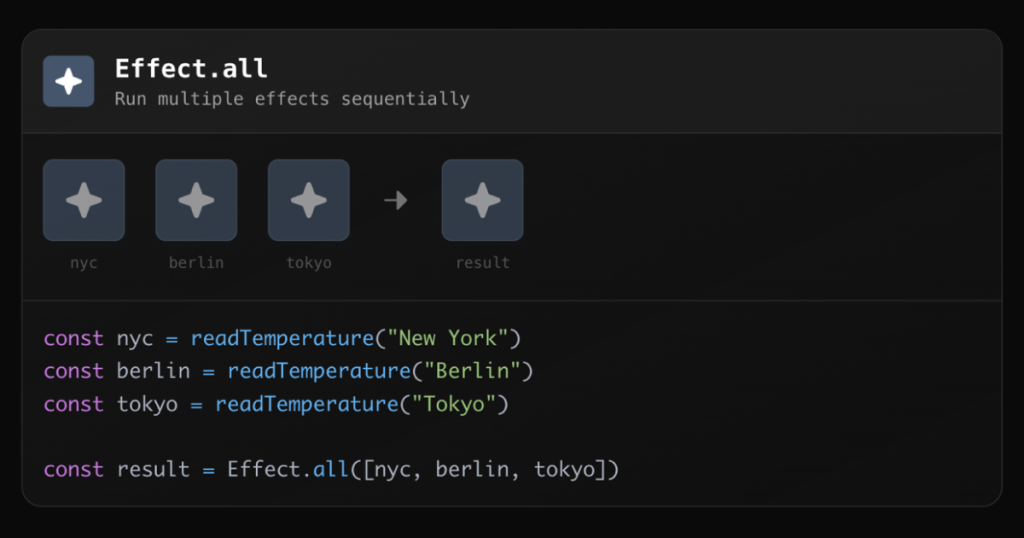
Task: Click the nyc label under the tile
Action: tap(84, 263)
